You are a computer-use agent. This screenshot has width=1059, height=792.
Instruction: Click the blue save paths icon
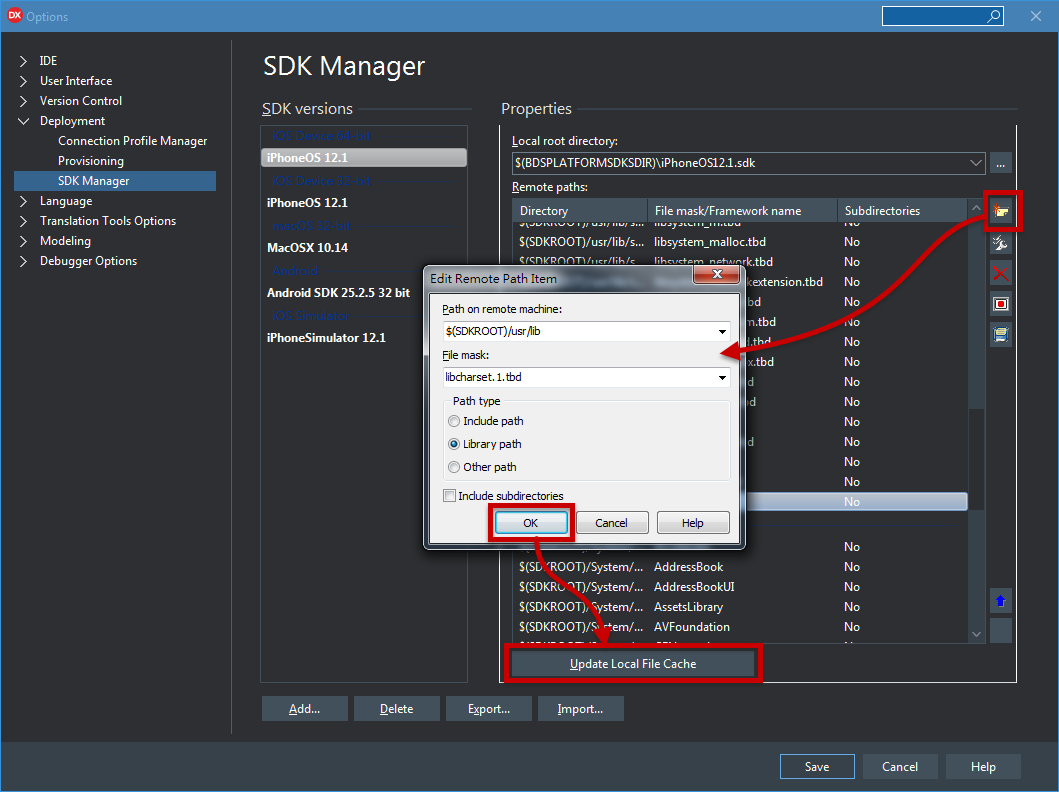[x=1001, y=334]
